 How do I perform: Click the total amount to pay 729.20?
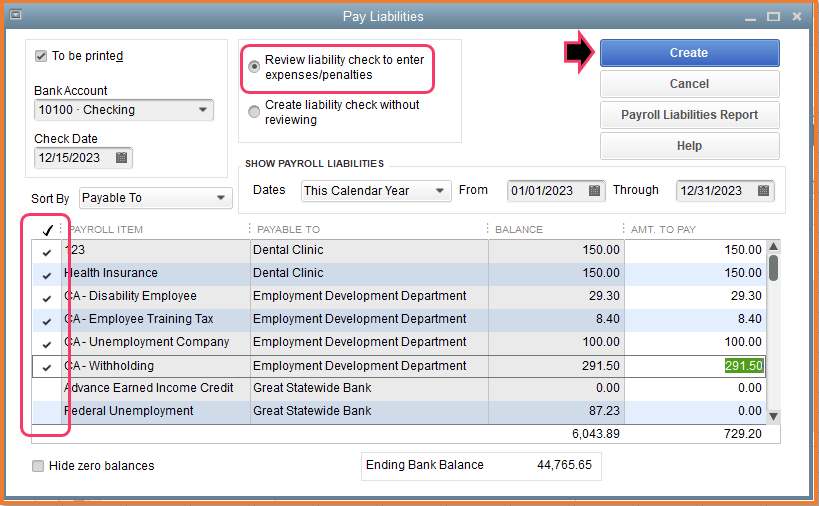(743, 434)
